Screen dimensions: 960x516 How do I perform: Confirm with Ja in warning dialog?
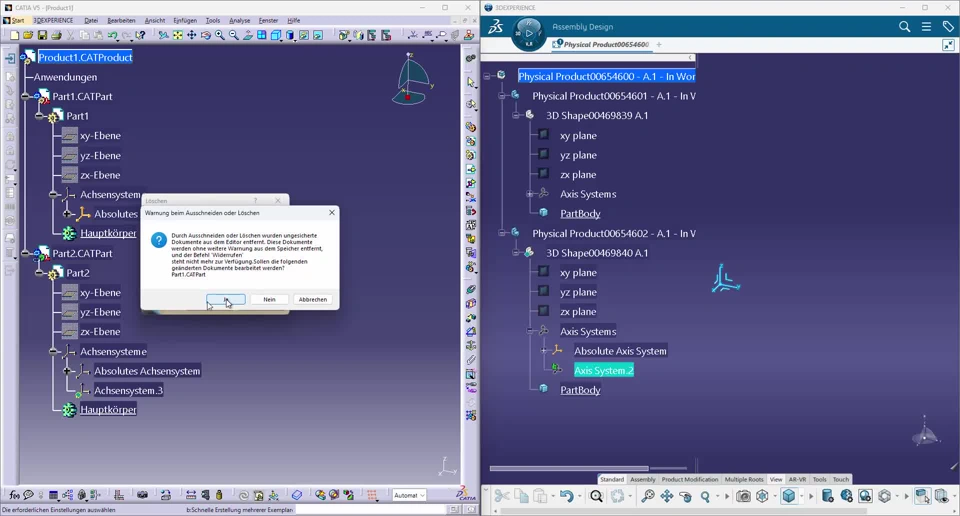click(226, 299)
